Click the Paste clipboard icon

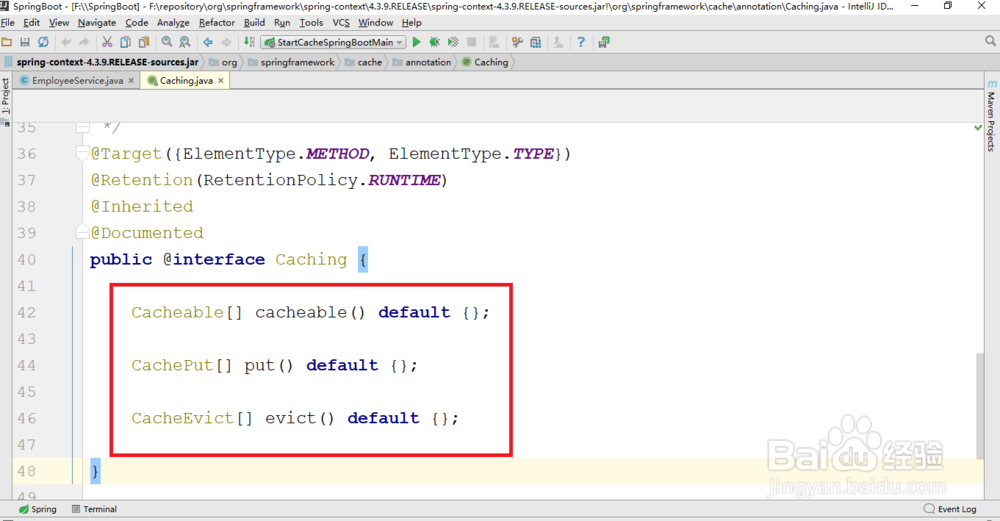144,42
